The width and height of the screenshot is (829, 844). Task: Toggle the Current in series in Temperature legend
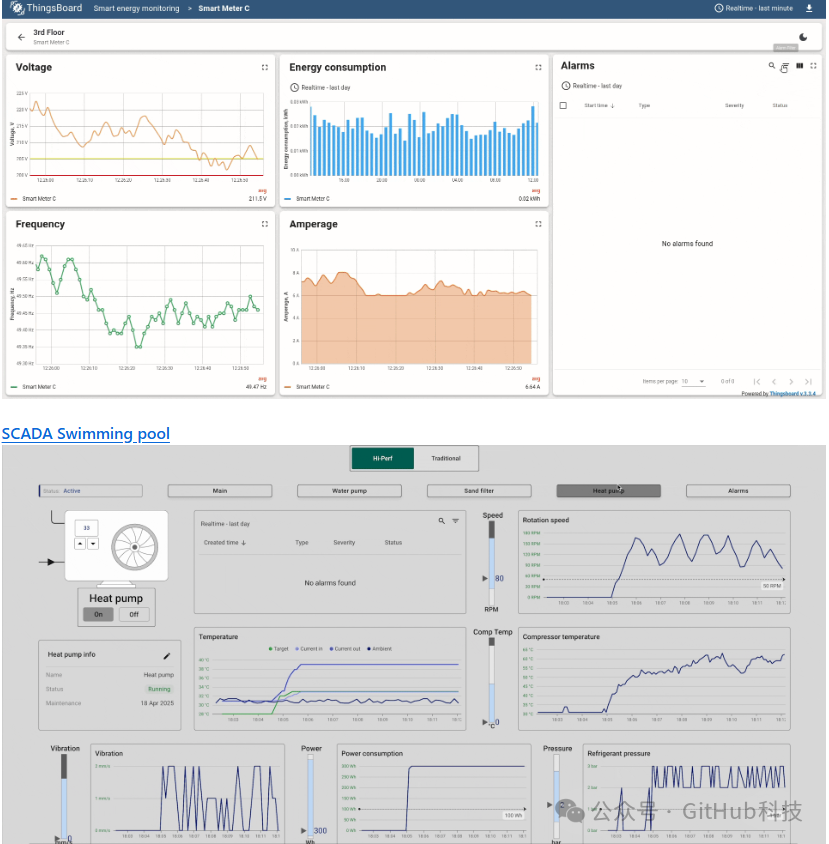309,649
